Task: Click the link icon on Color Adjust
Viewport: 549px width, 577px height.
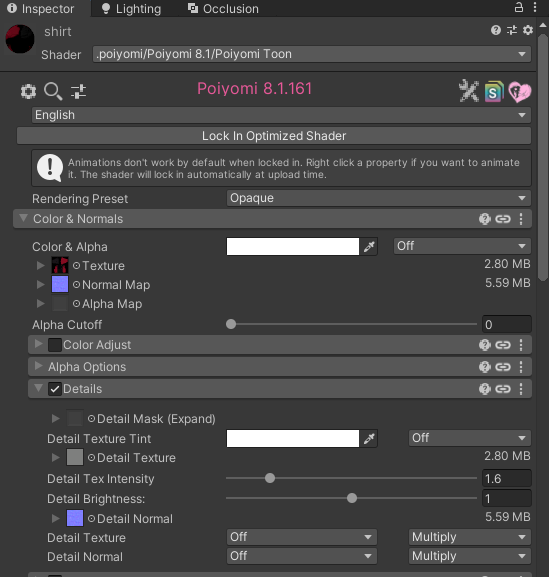Action: (x=503, y=345)
